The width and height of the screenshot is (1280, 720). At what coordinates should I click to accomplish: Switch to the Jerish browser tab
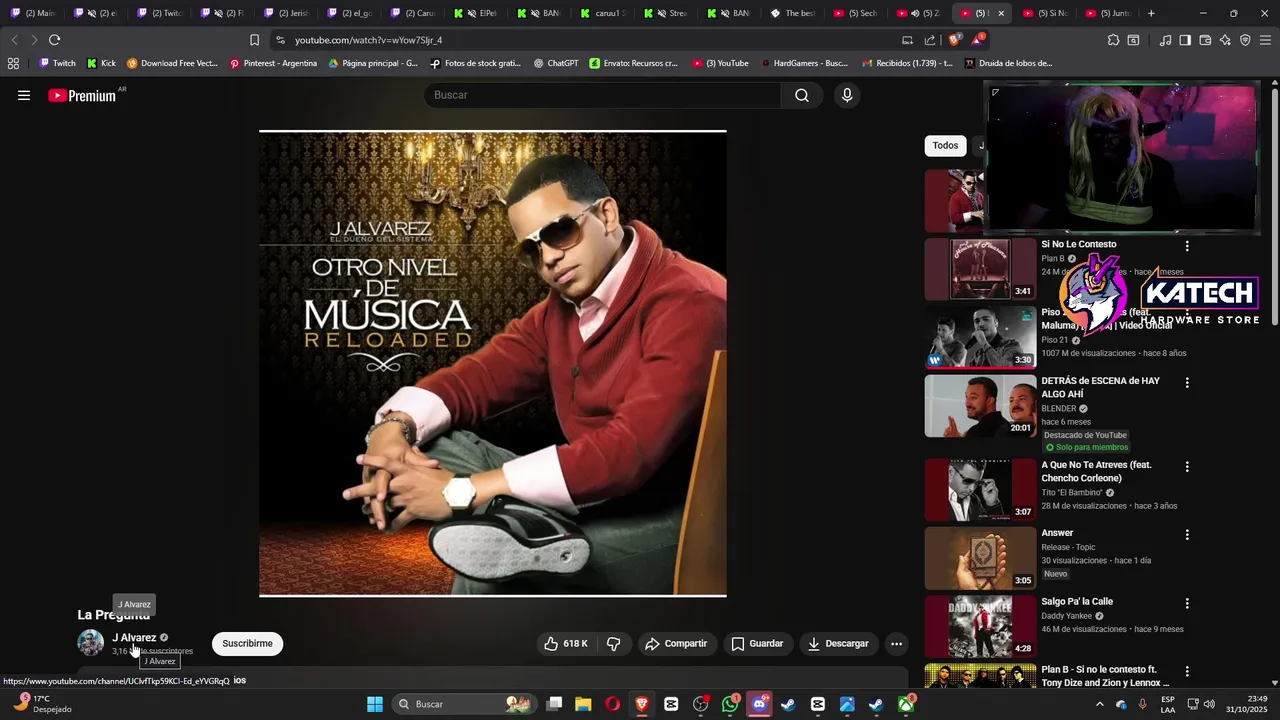click(284, 13)
